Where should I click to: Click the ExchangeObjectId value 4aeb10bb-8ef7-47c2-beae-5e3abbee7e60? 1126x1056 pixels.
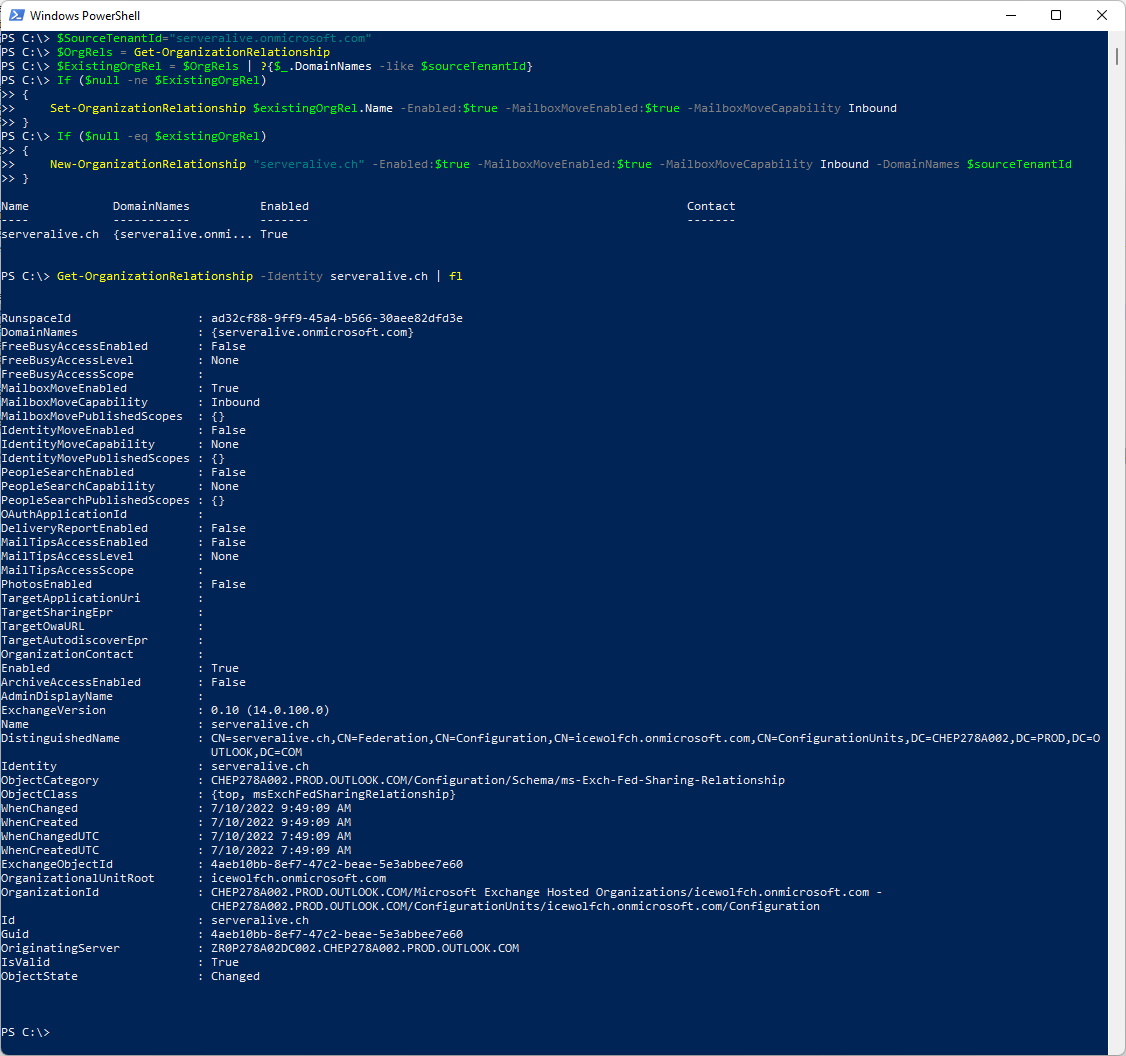point(337,864)
